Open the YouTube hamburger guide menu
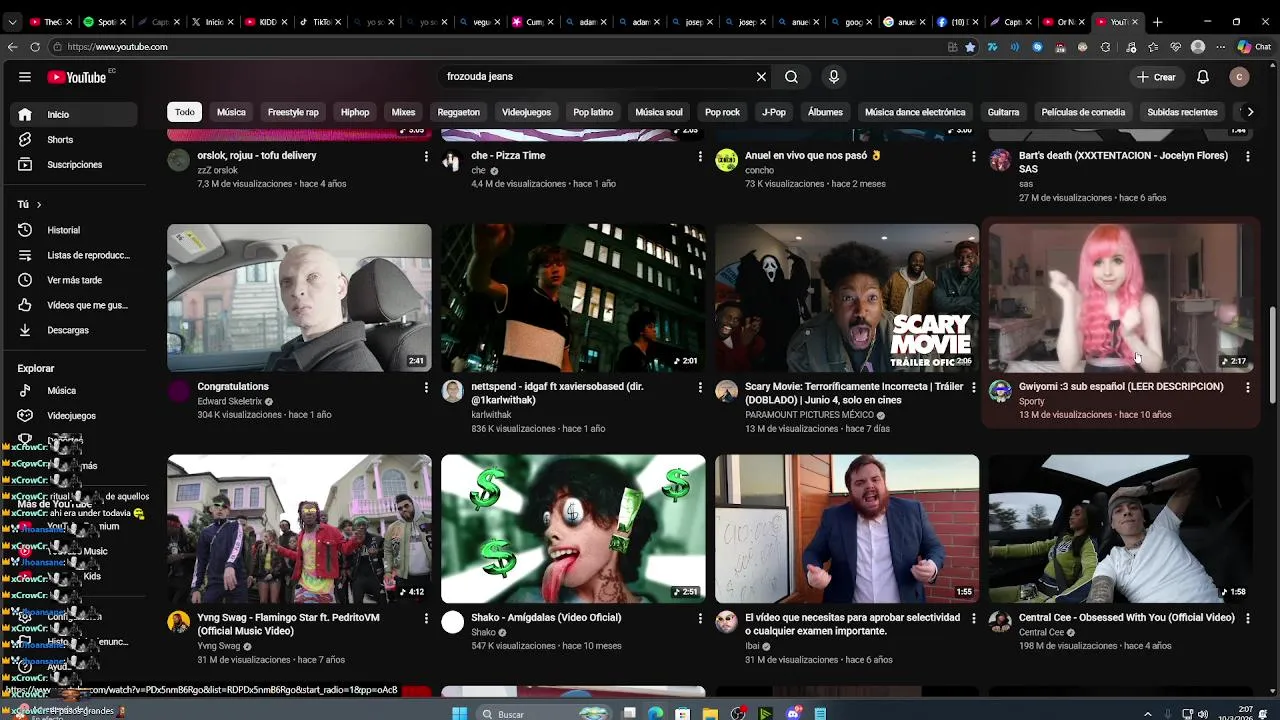The height and width of the screenshot is (720, 1280). point(25,77)
